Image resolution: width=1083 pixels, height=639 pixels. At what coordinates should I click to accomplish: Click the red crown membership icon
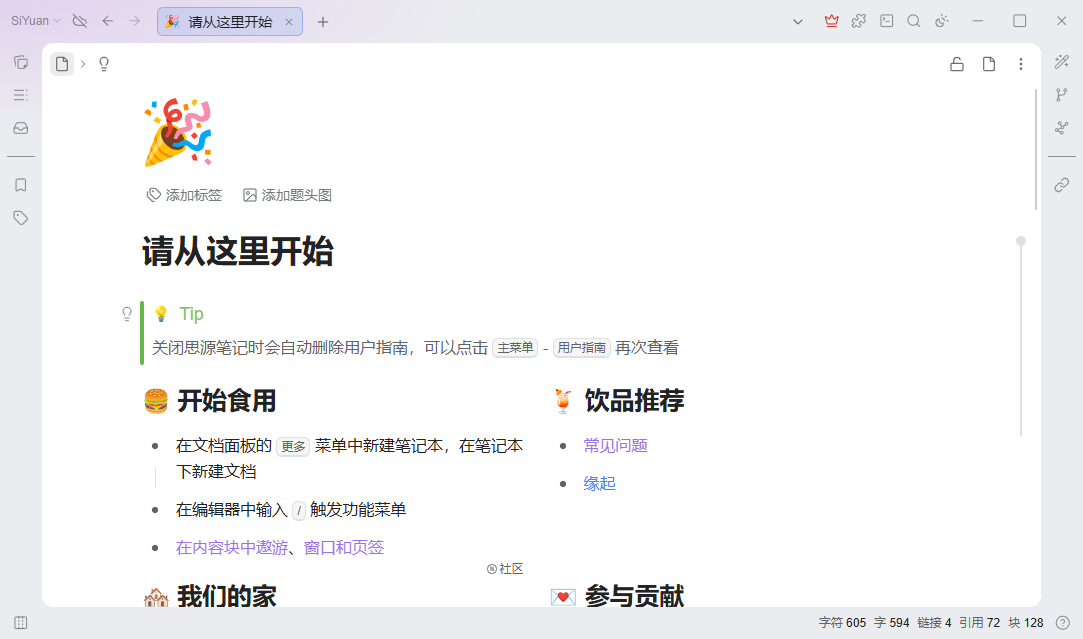[x=832, y=21]
